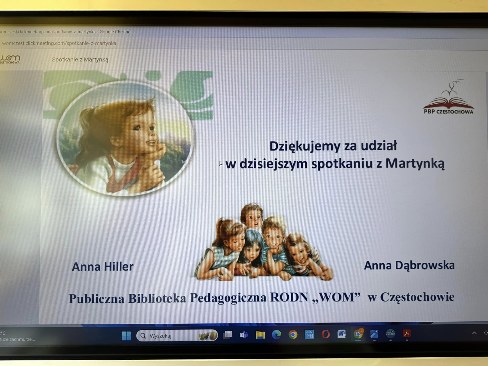Open Google Chrome from the taskbar
Viewport: 488px width, 366px height.
tap(293, 335)
